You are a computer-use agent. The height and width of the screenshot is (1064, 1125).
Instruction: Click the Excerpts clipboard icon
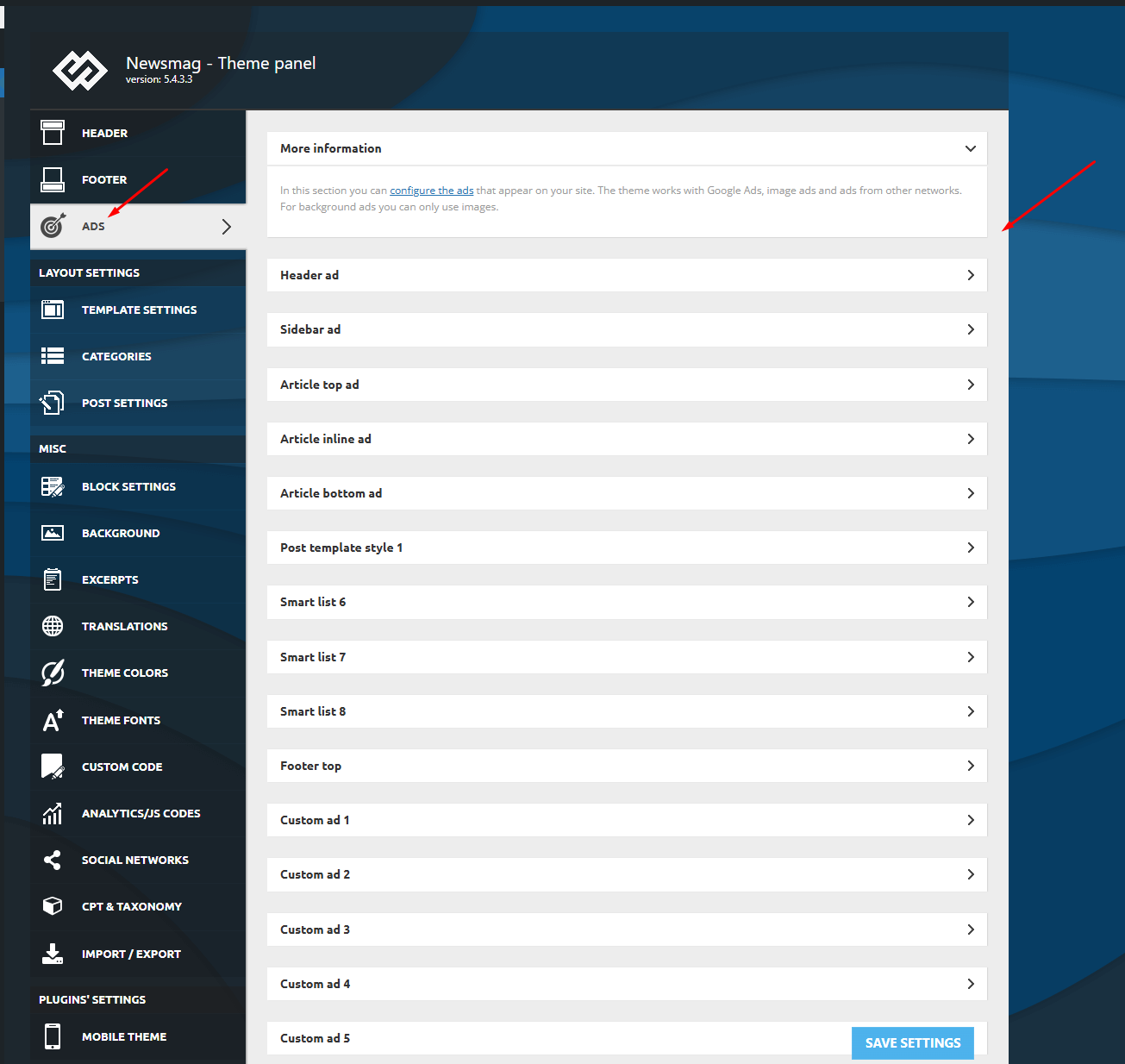coord(53,579)
